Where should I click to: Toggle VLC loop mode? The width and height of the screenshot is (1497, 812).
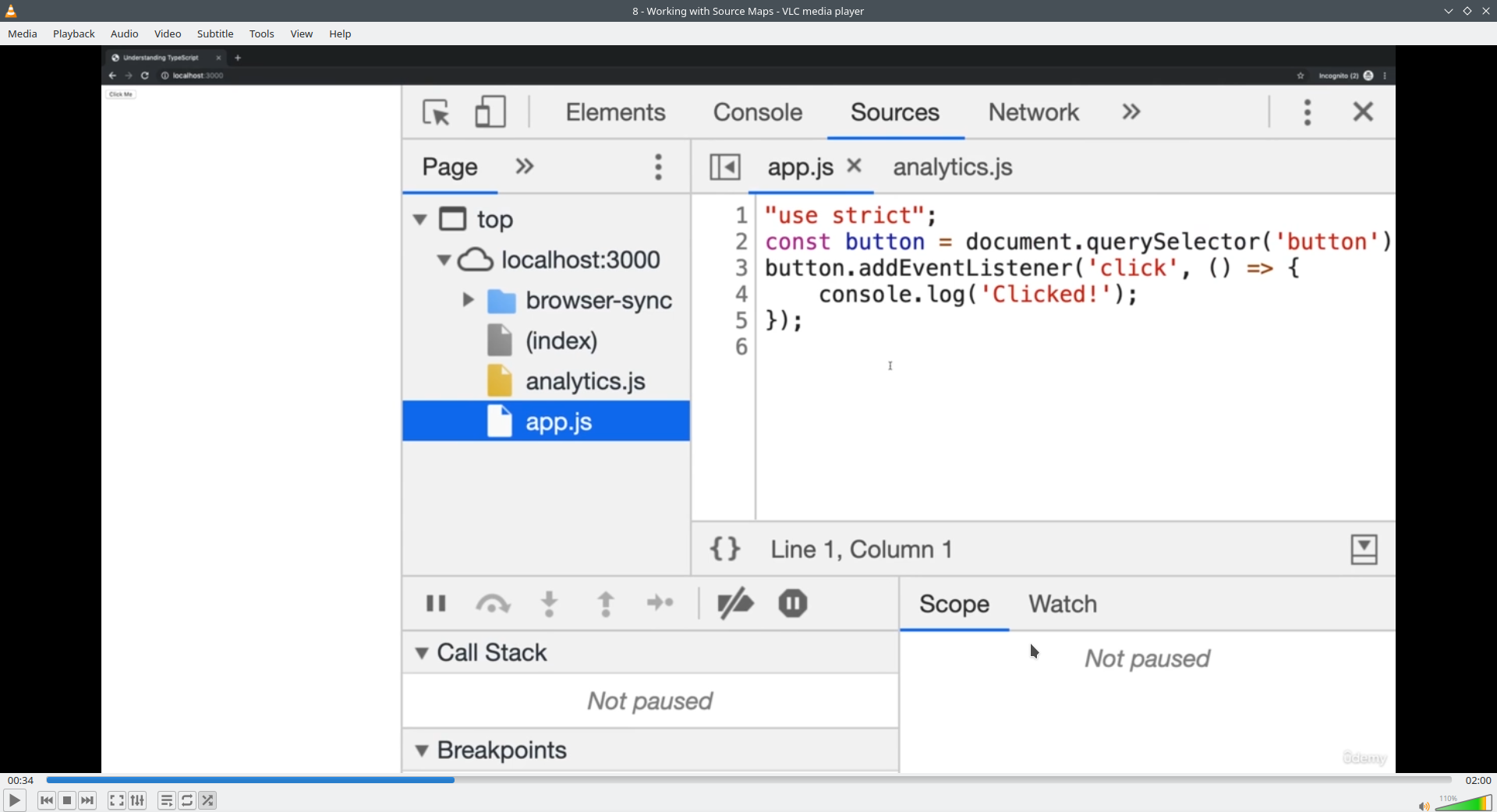pyautogui.click(x=187, y=800)
